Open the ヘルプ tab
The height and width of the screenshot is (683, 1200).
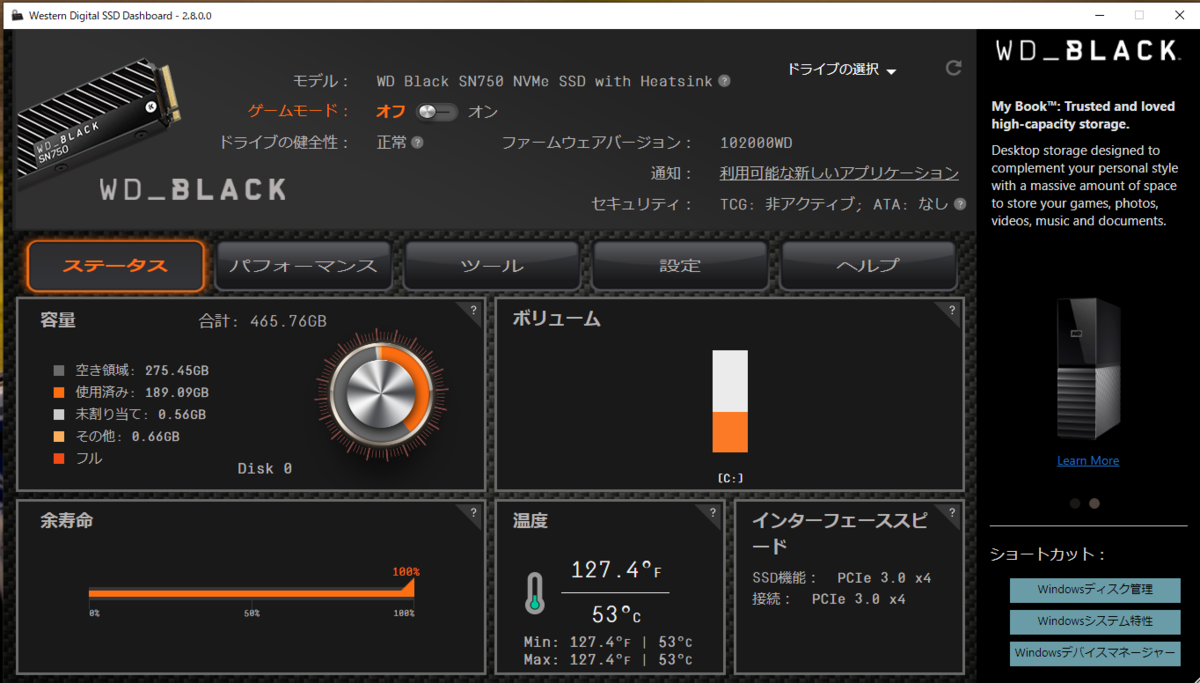tap(868, 266)
